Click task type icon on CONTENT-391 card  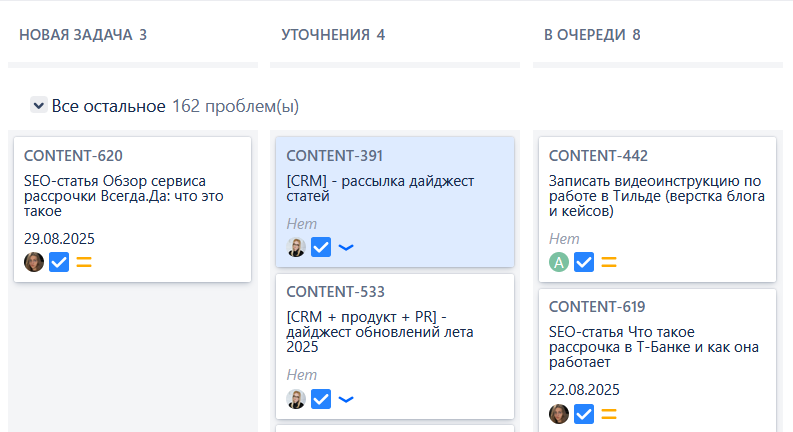321,247
